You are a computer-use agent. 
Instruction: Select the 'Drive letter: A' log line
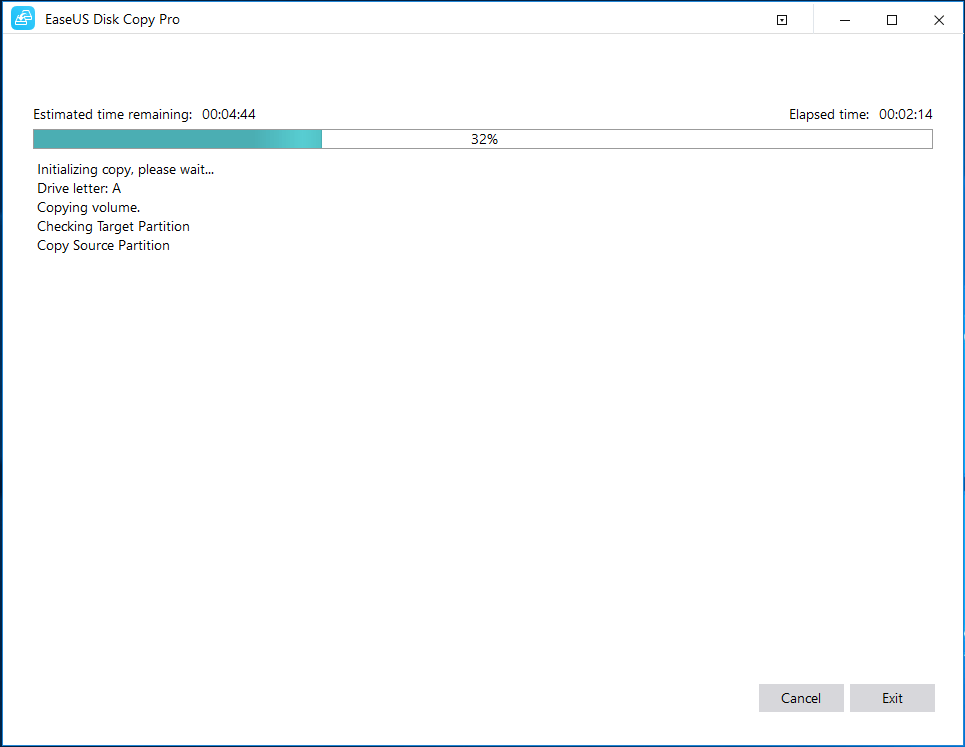(79, 188)
